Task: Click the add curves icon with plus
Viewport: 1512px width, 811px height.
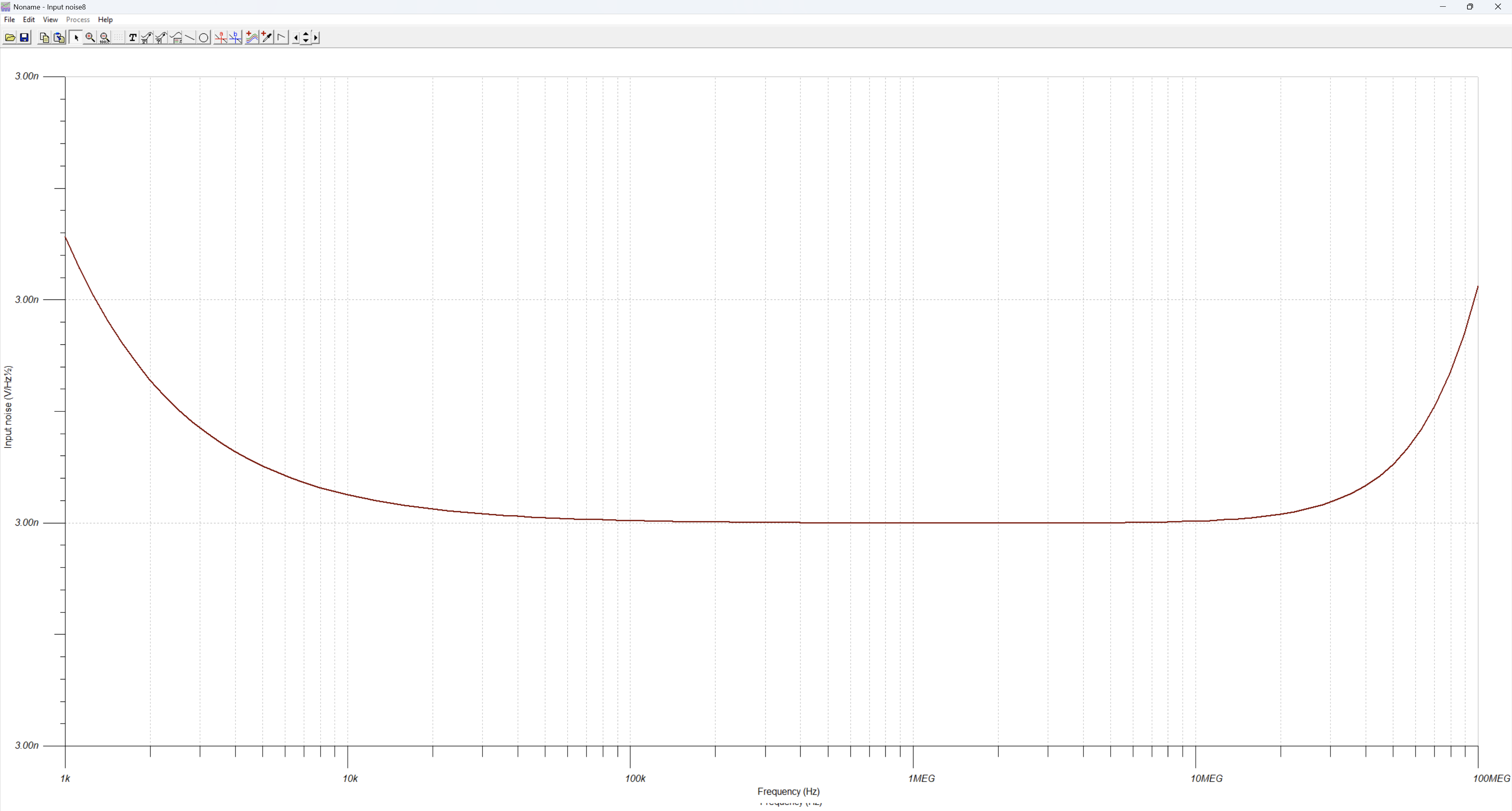Action: point(252,37)
